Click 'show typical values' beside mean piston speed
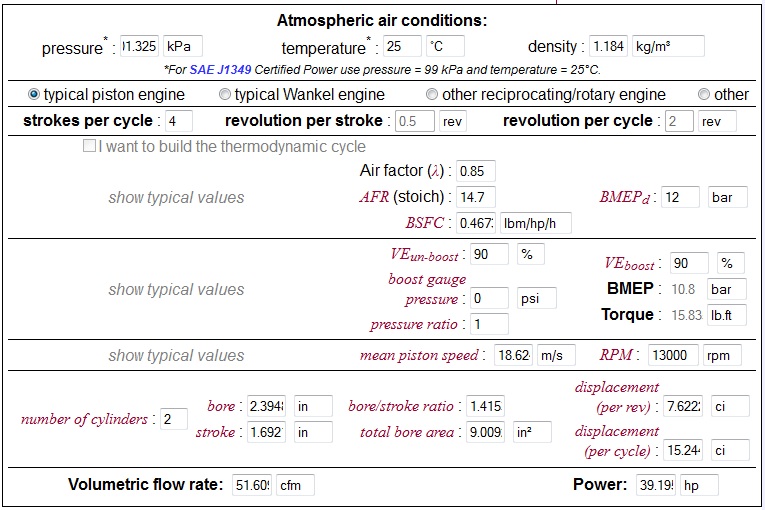765x510 pixels. [x=176, y=355]
